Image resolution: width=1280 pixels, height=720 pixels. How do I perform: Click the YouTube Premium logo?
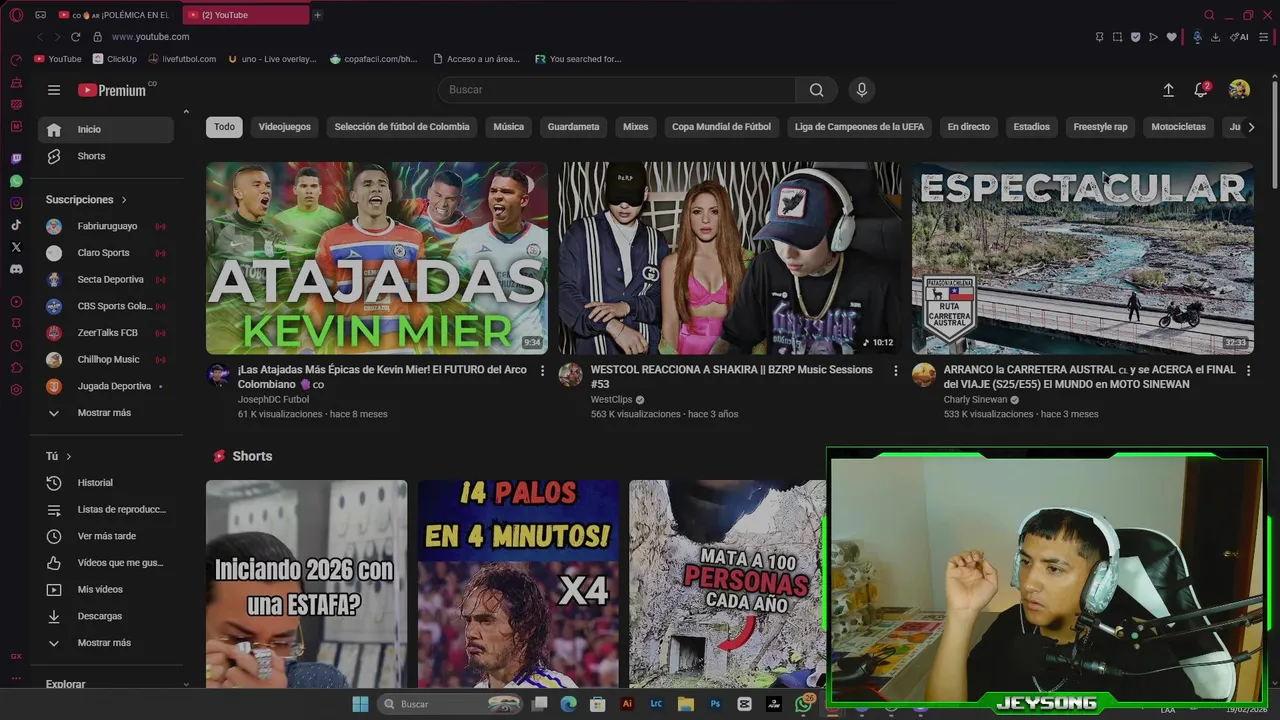point(114,90)
